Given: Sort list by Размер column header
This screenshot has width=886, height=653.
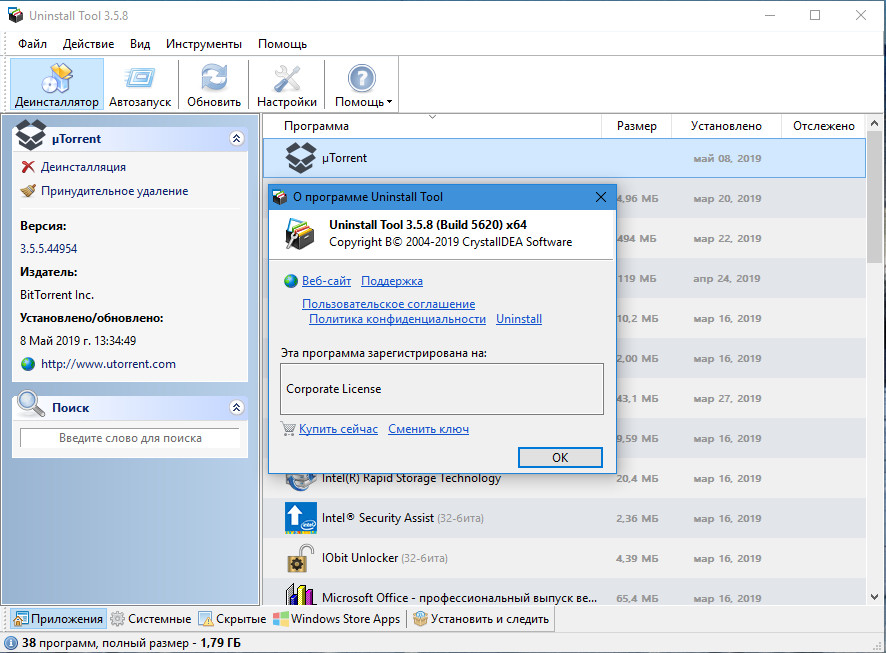Looking at the screenshot, I should [636, 126].
